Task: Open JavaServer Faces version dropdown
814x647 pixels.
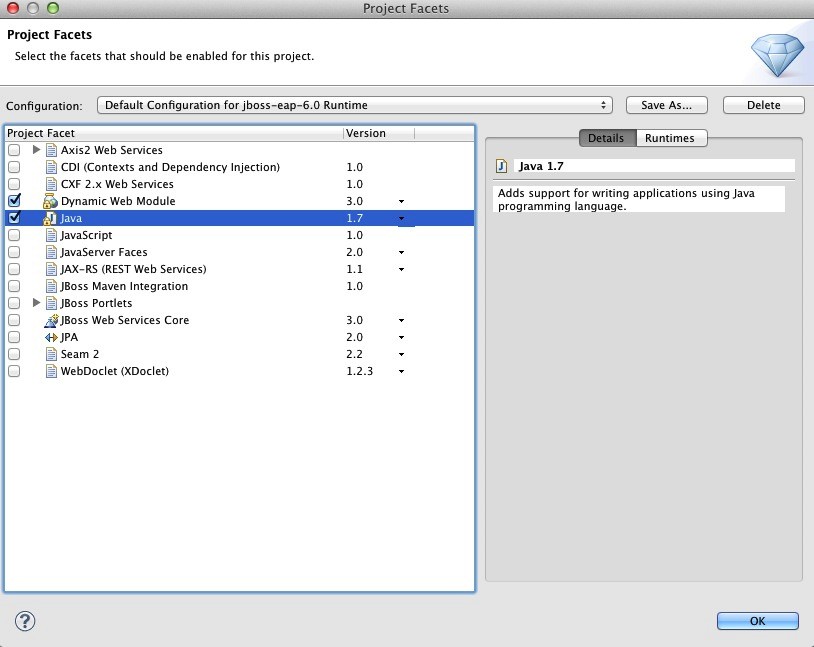Action: pos(401,253)
